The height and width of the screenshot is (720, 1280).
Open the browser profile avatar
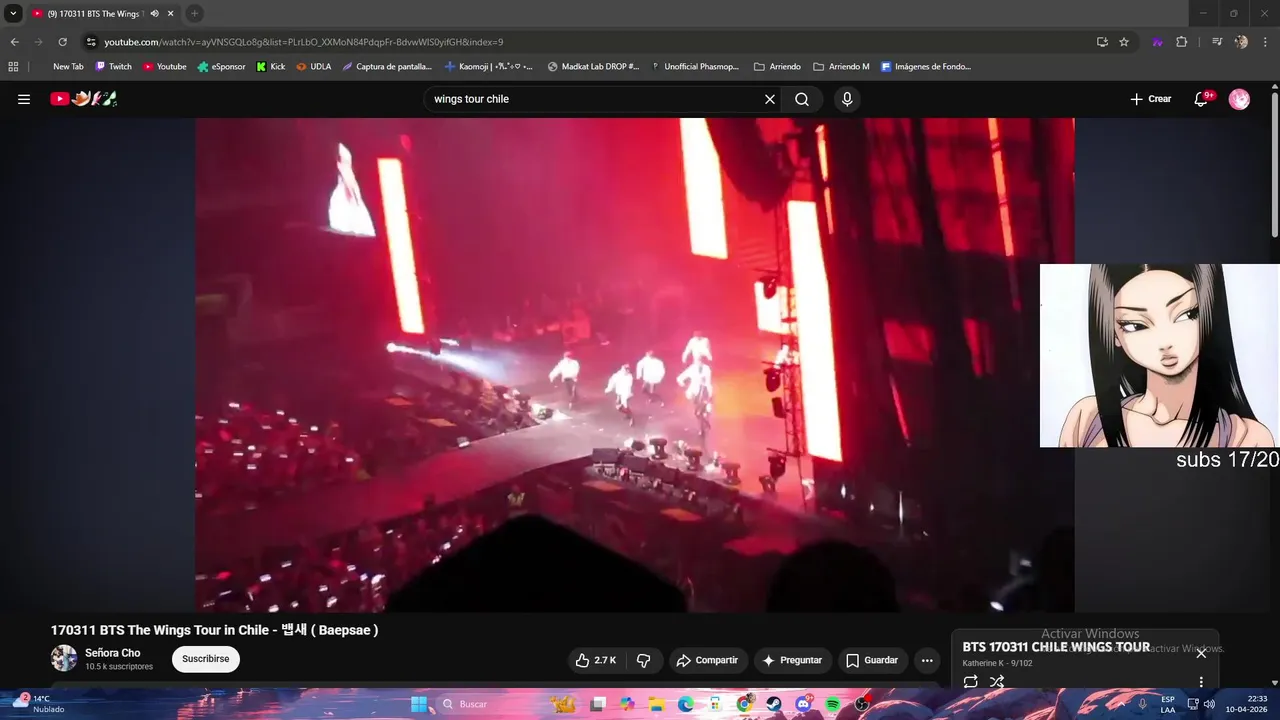1241,42
